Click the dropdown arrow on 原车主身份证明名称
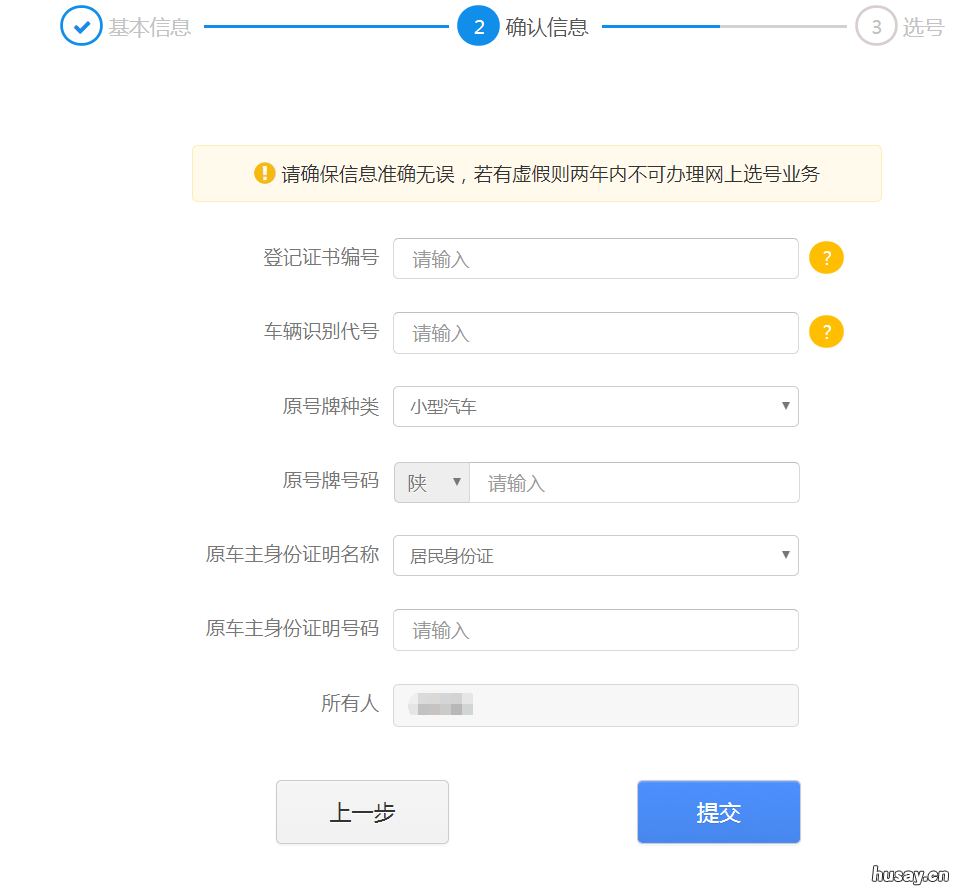Image resolution: width=964 pixels, height=892 pixels. tap(785, 555)
